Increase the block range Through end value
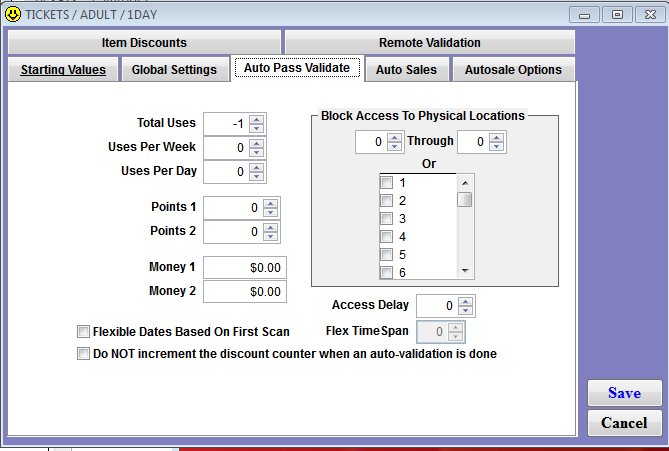The image size is (669, 451). pos(496,137)
